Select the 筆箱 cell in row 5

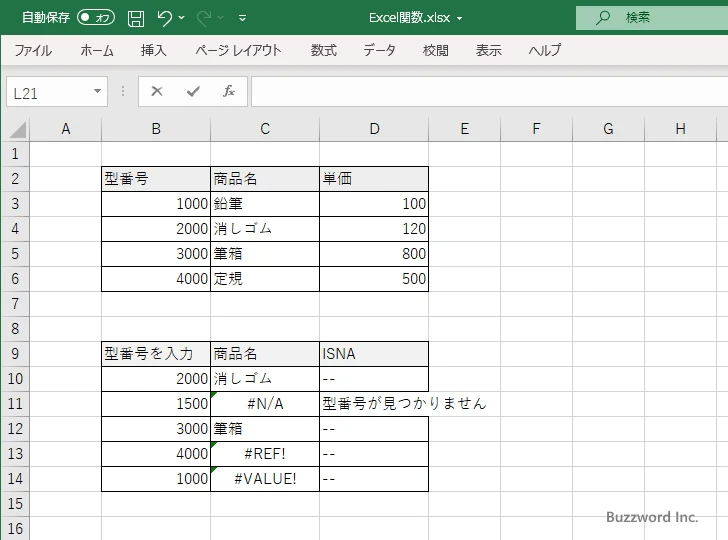265,254
